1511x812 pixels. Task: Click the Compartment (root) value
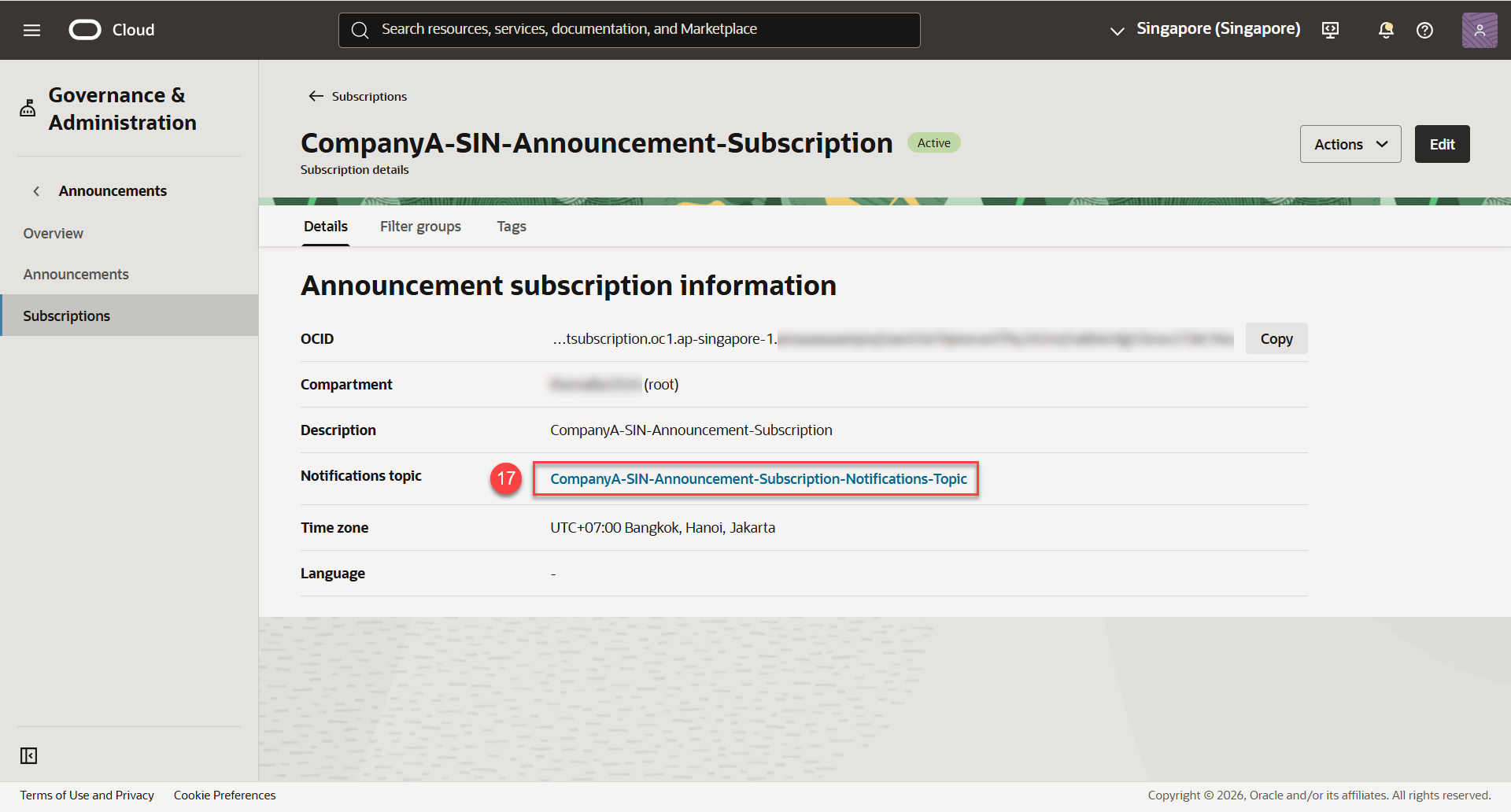(x=615, y=385)
